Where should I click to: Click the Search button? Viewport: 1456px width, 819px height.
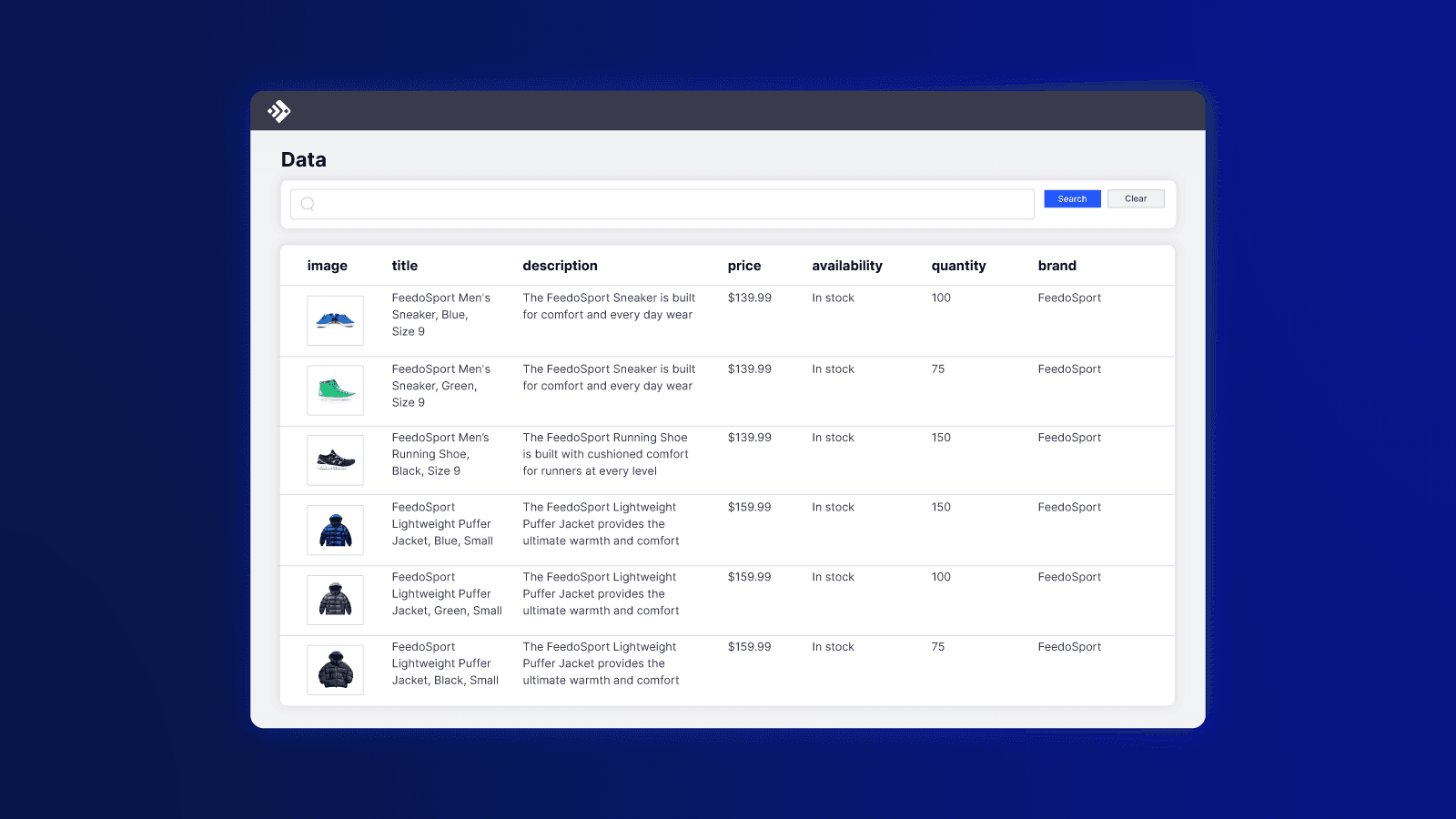pos(1072,198)
